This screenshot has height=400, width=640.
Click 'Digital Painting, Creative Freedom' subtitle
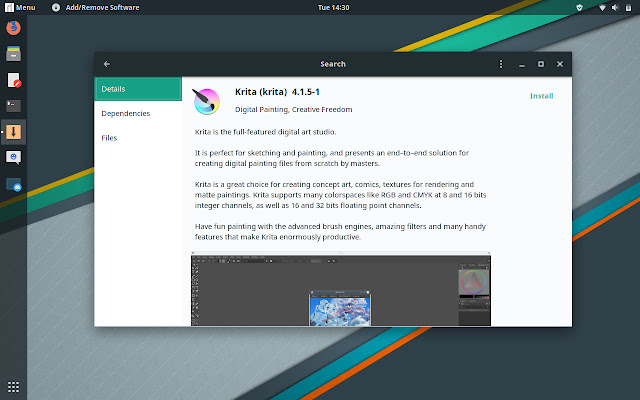point(293,109)
